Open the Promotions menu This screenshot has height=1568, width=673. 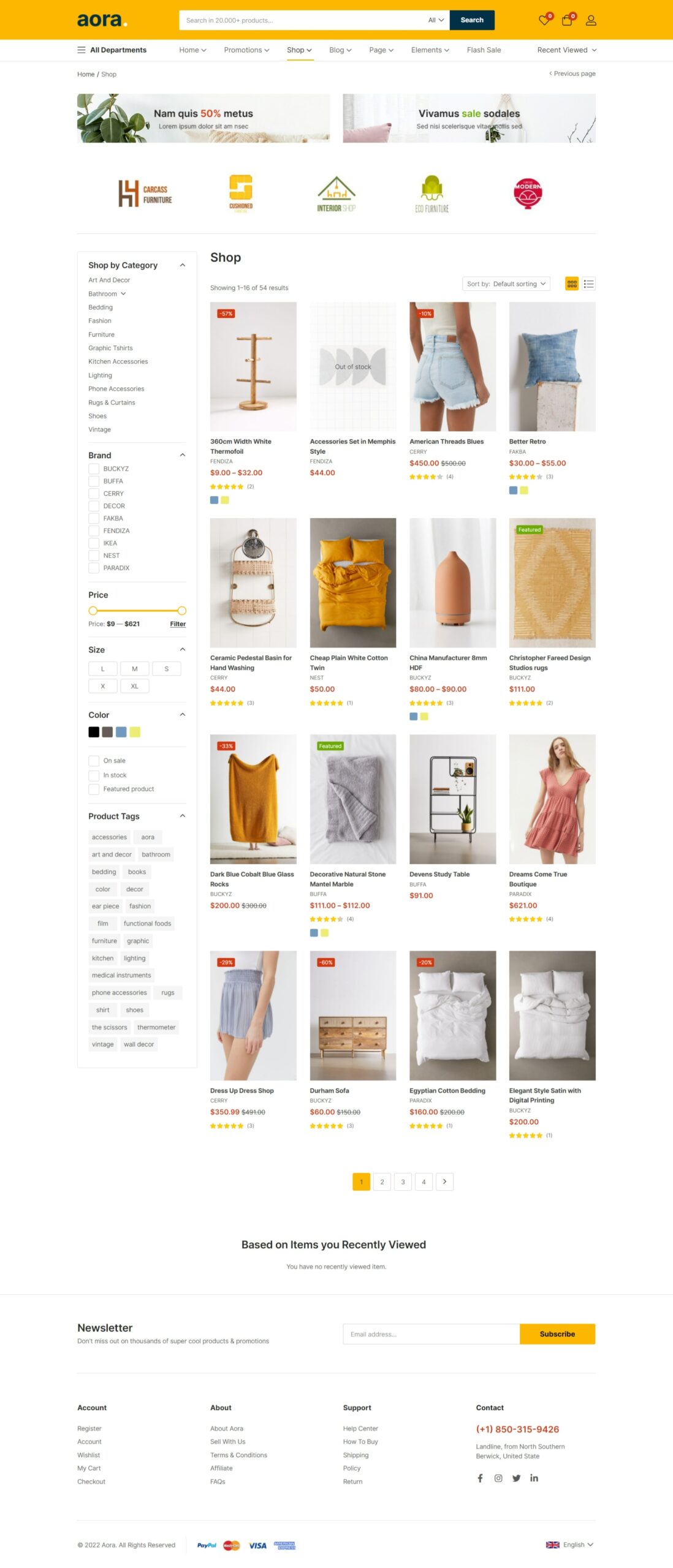pos(246,50)
